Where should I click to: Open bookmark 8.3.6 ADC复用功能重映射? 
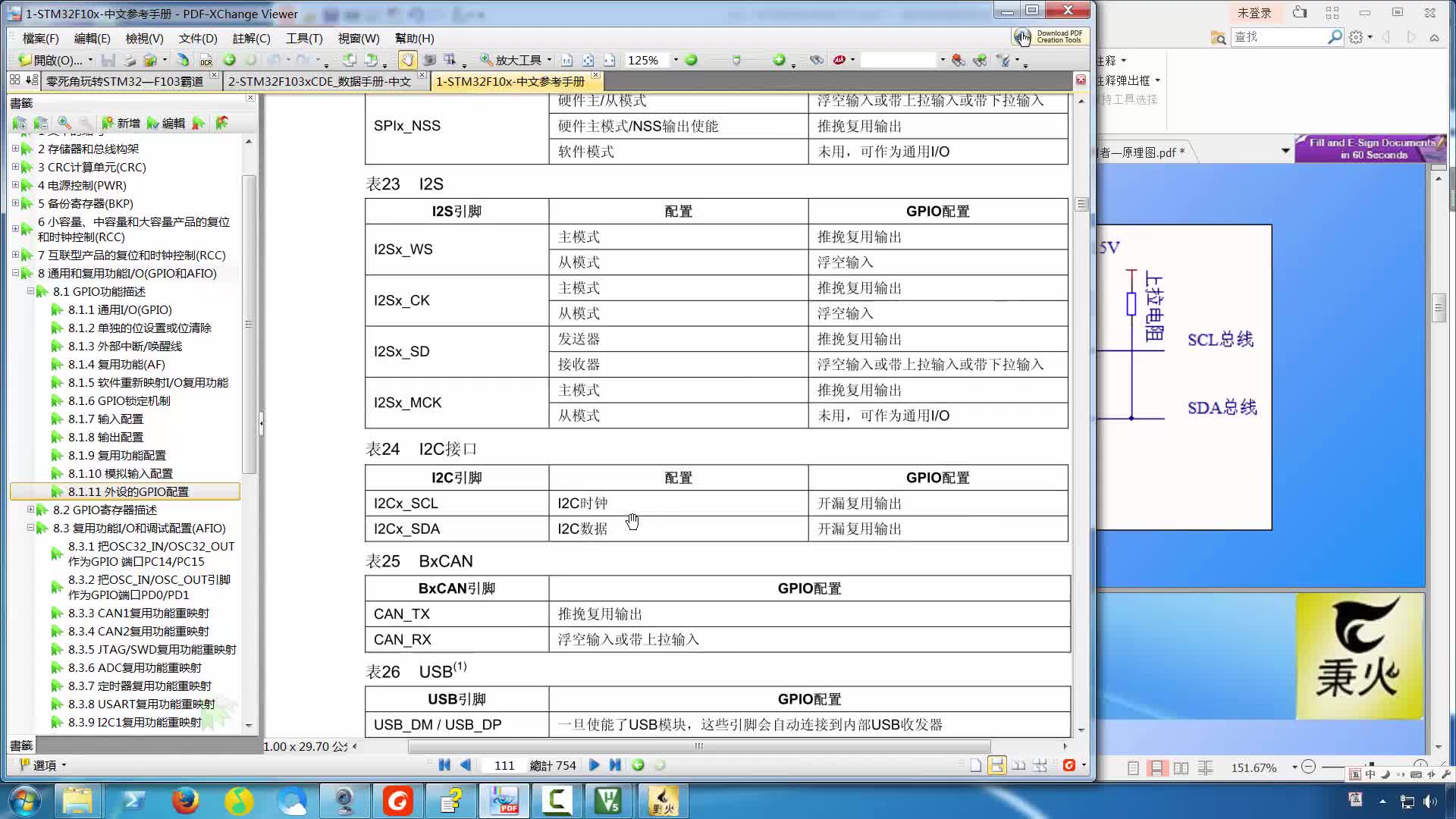pyautogui.click(x=135, y=667)
